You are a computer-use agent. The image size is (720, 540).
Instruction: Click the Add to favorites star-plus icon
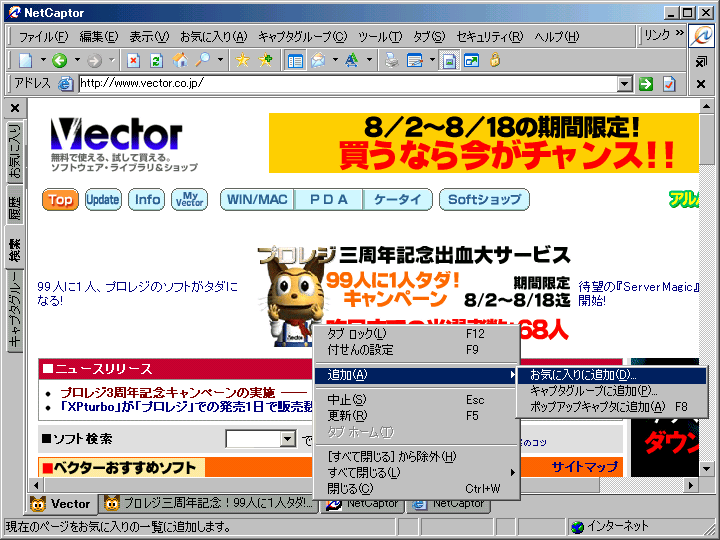tap(265, 60)
